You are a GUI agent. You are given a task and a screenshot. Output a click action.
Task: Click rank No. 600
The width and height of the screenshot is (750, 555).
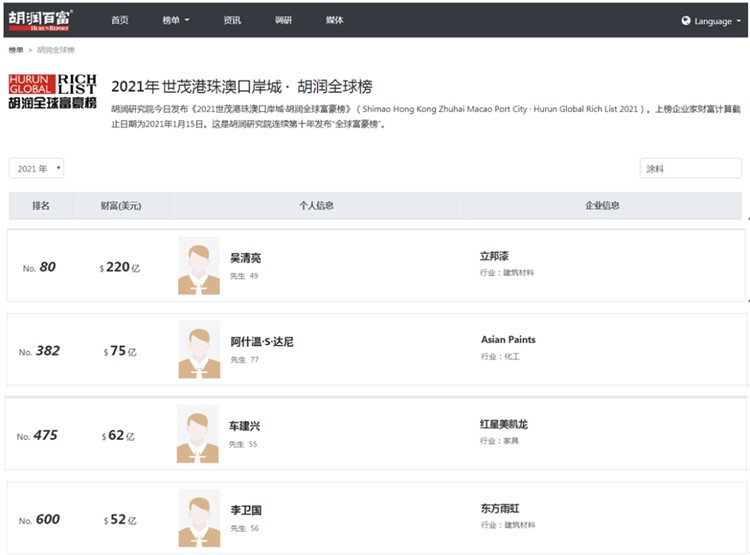tap(39, 520)
